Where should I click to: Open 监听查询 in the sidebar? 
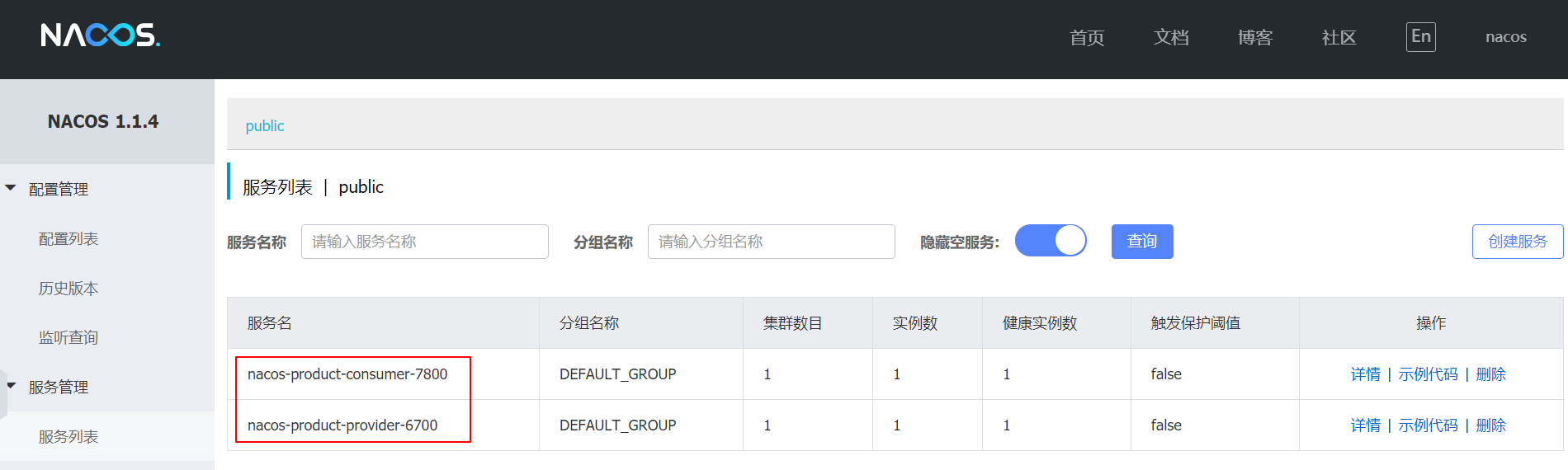tap(68, 337)
